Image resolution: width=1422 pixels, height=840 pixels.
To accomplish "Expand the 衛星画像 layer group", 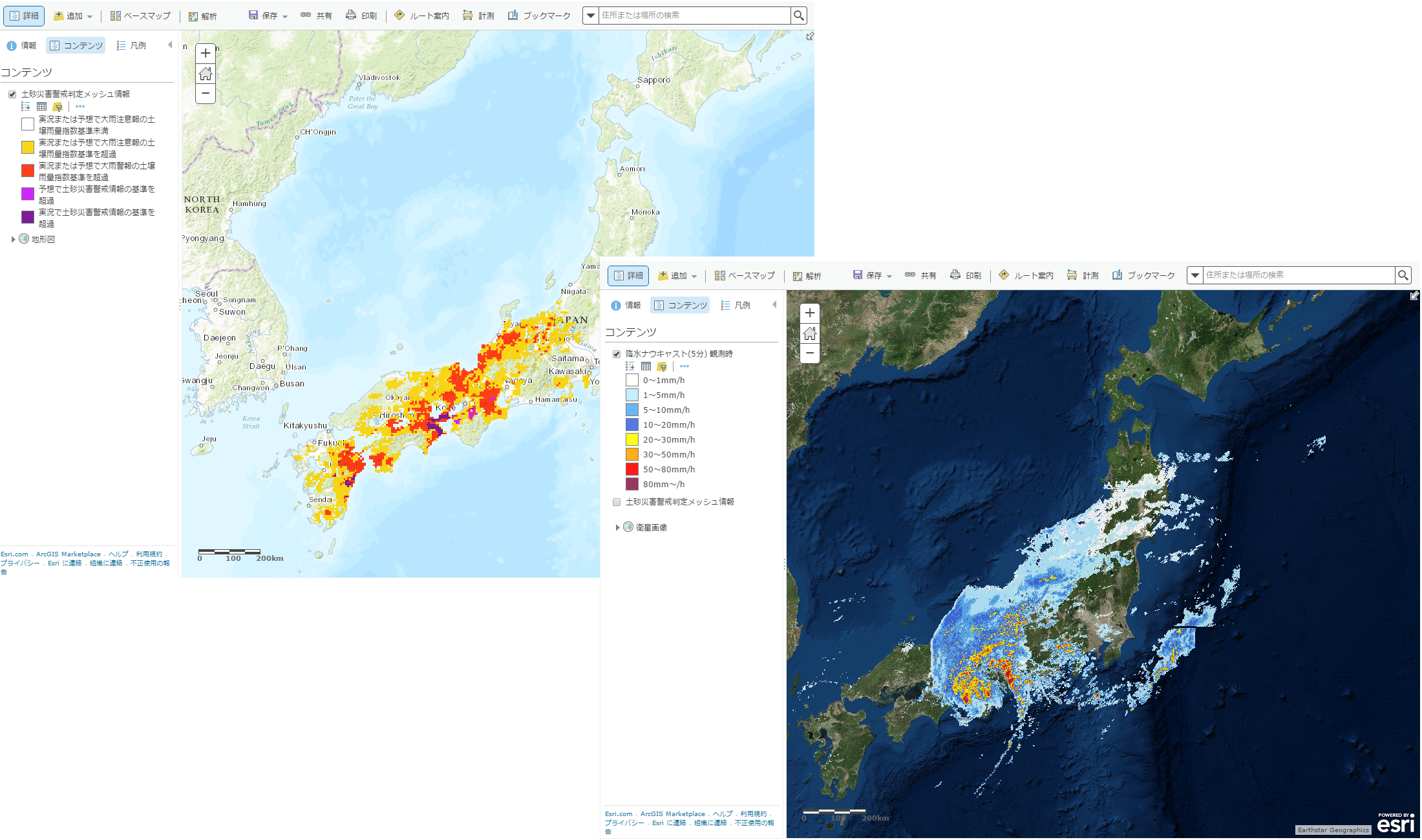I will point(614,527).
